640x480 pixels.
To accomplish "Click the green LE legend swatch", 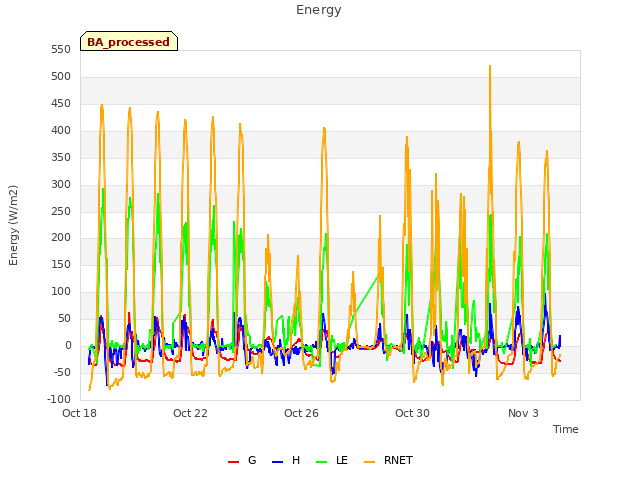I will 322,462.
